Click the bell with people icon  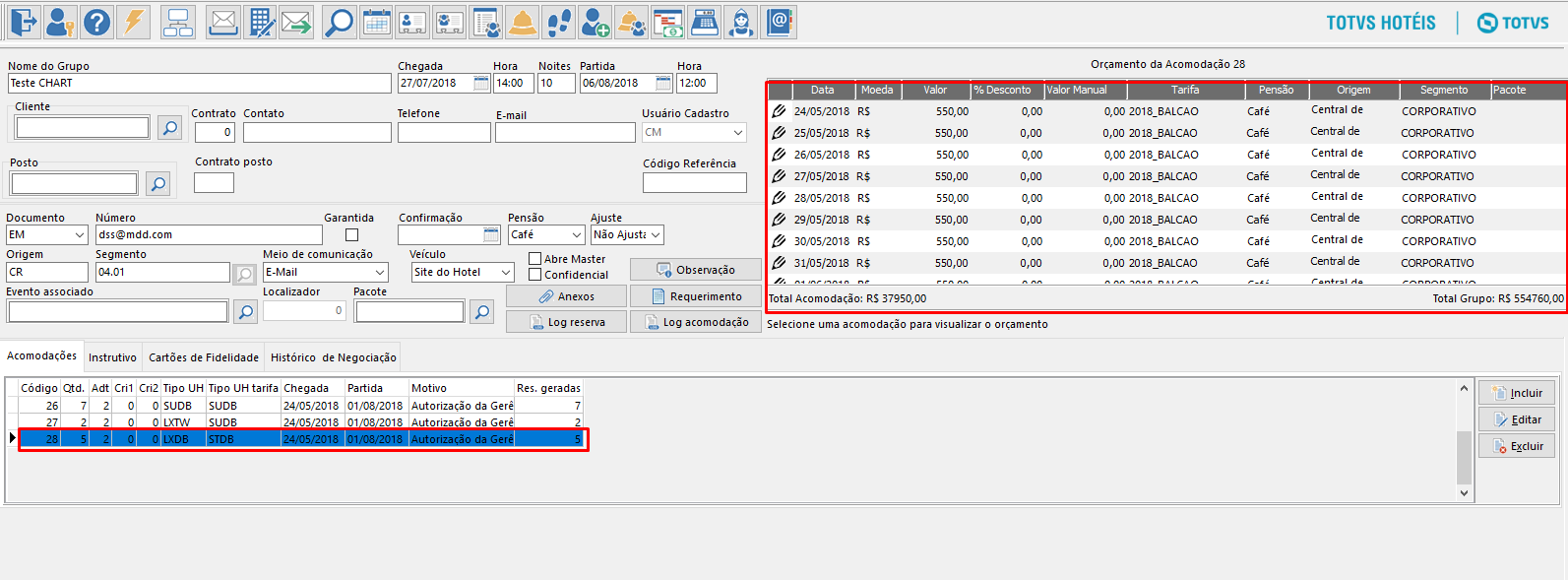click(631, 22)
